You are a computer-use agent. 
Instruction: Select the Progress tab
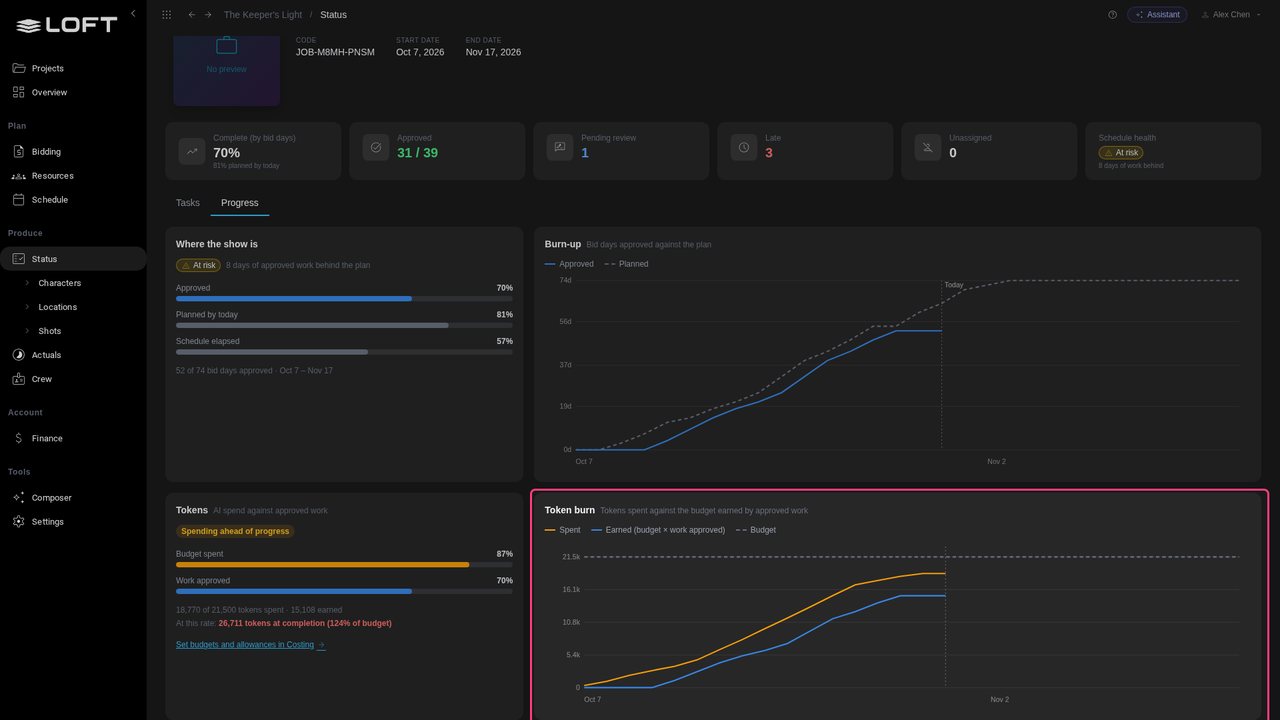point(240,203)
